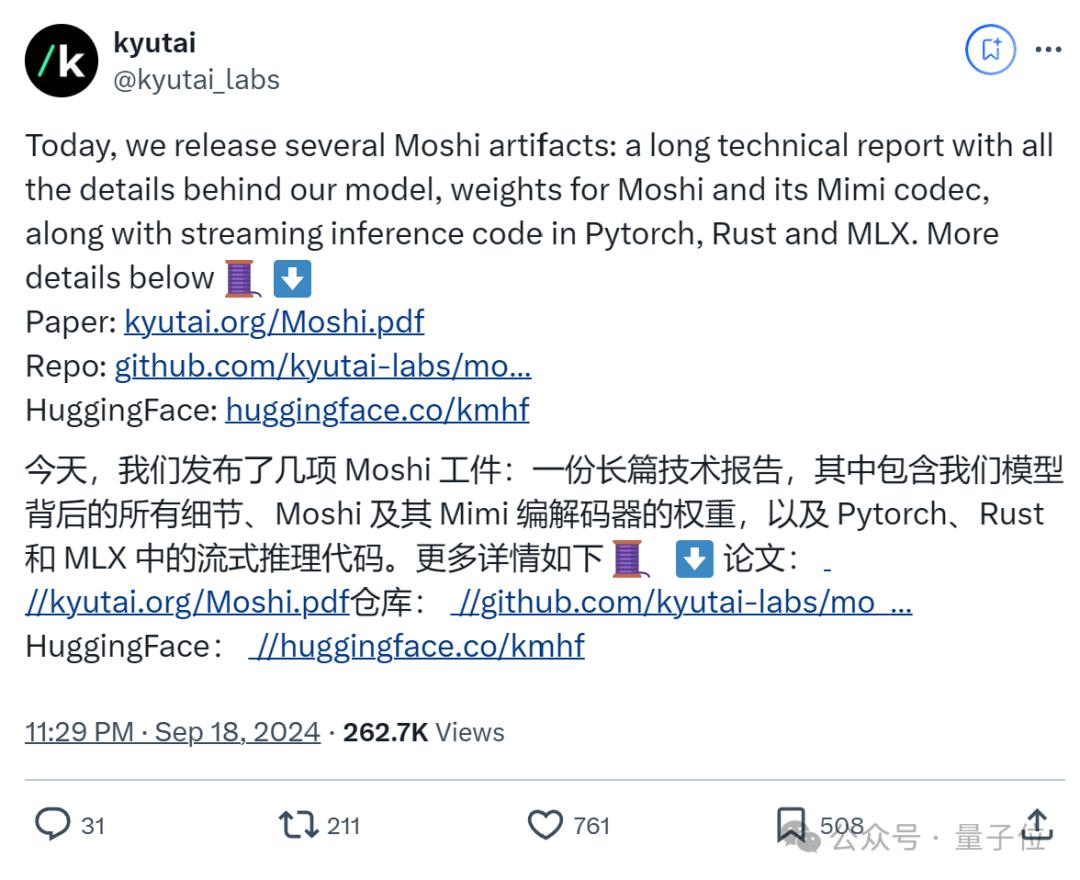Viewport: 1080px width, 880px height.
Task: Click the translated //kyutai.org/Moshi.pdf link
Action: coord(188,603)
